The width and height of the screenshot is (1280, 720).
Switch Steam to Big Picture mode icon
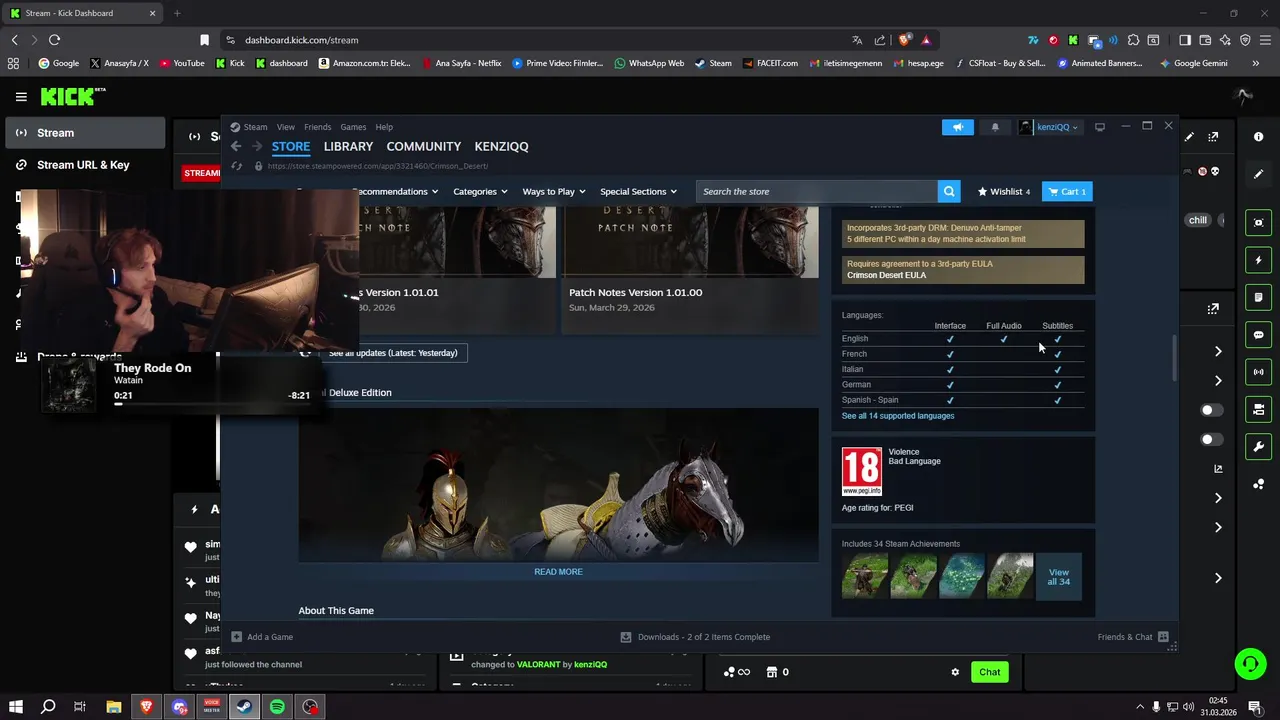click(1100, 127)
